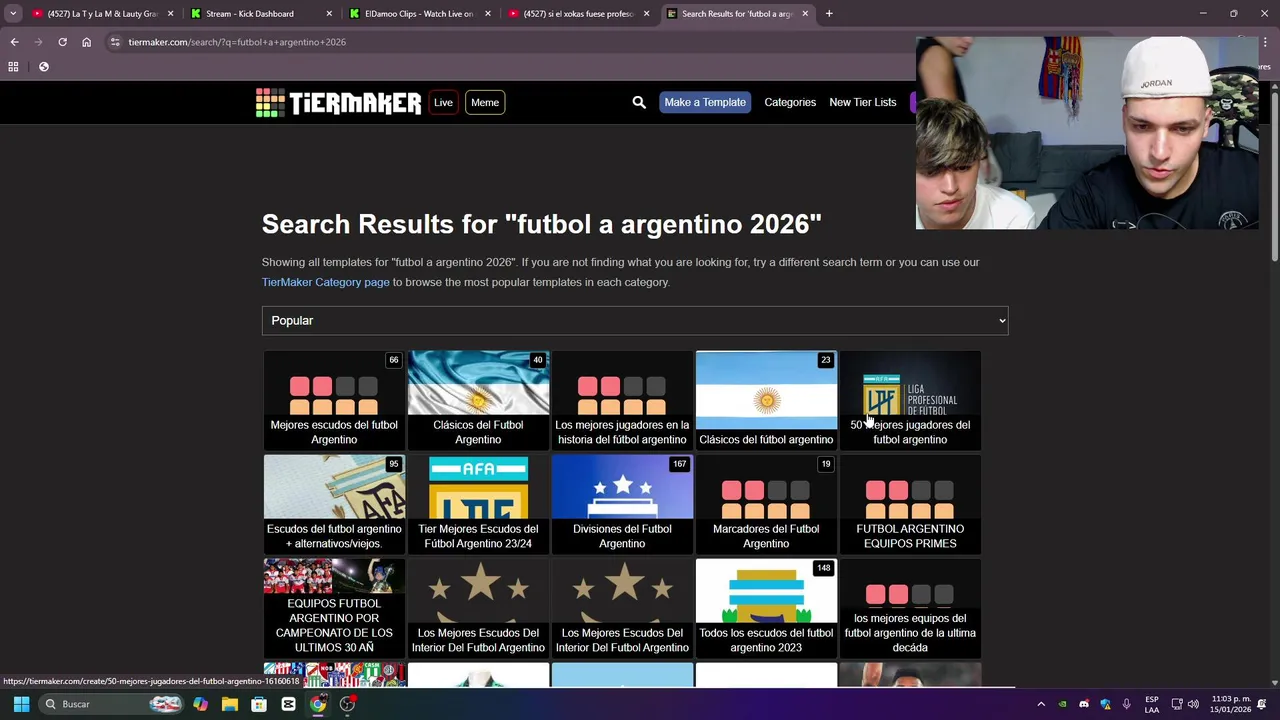Open CapCut from the taskbar
Viewport: 1280px width, 720px height.
click(x=288, y=704)
